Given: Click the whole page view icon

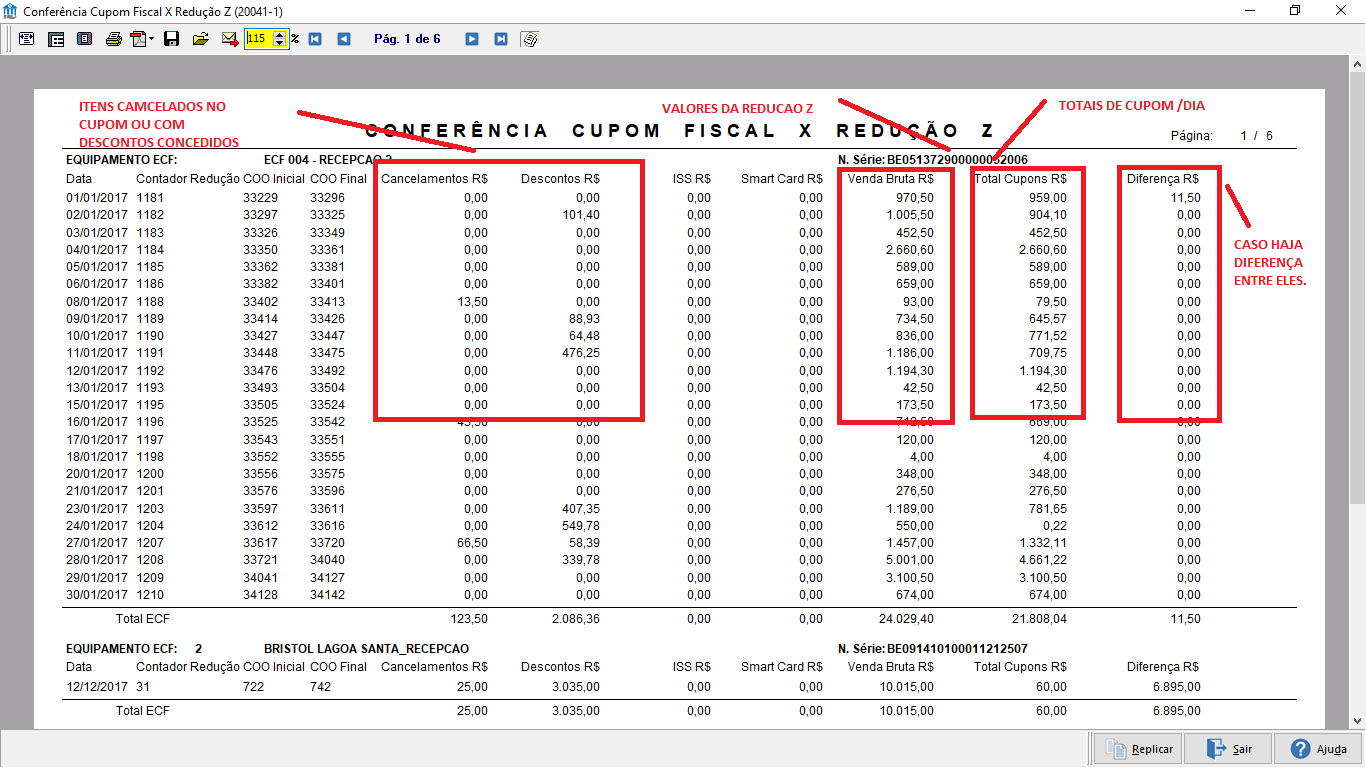Looking at the screenshot, I should point(84,39).
